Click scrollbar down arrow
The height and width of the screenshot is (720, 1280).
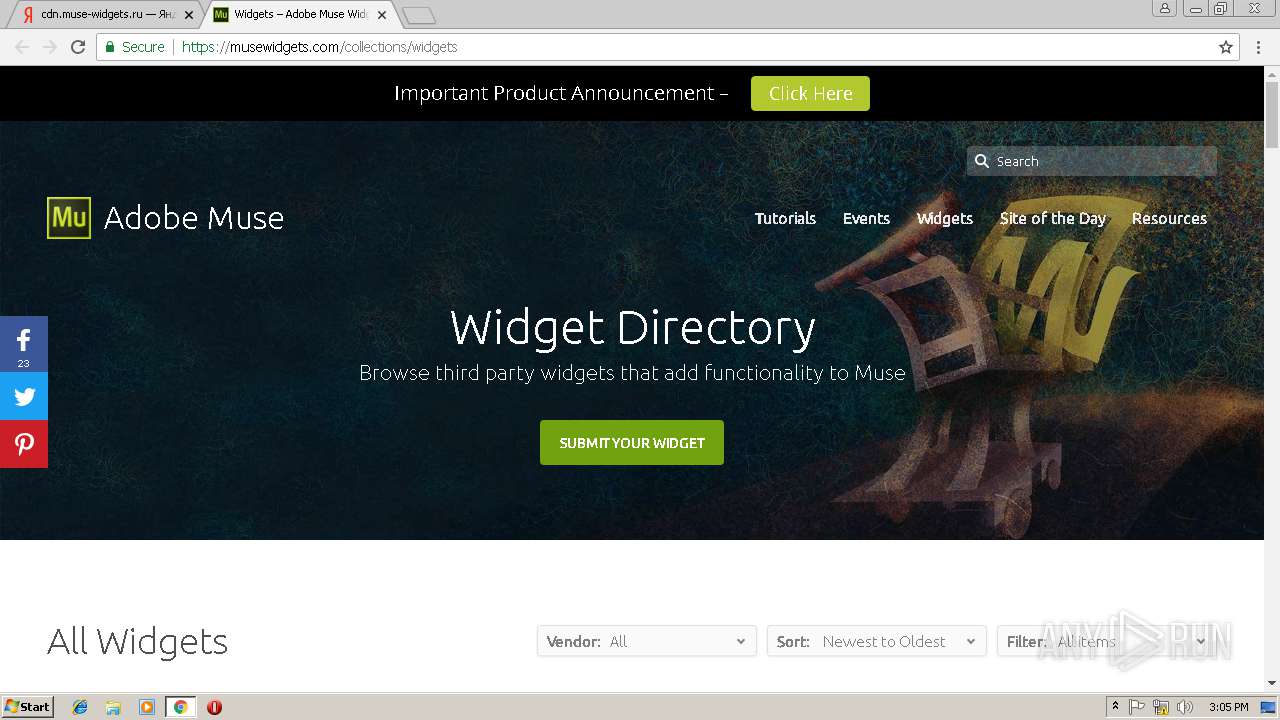pos(1272,683)
